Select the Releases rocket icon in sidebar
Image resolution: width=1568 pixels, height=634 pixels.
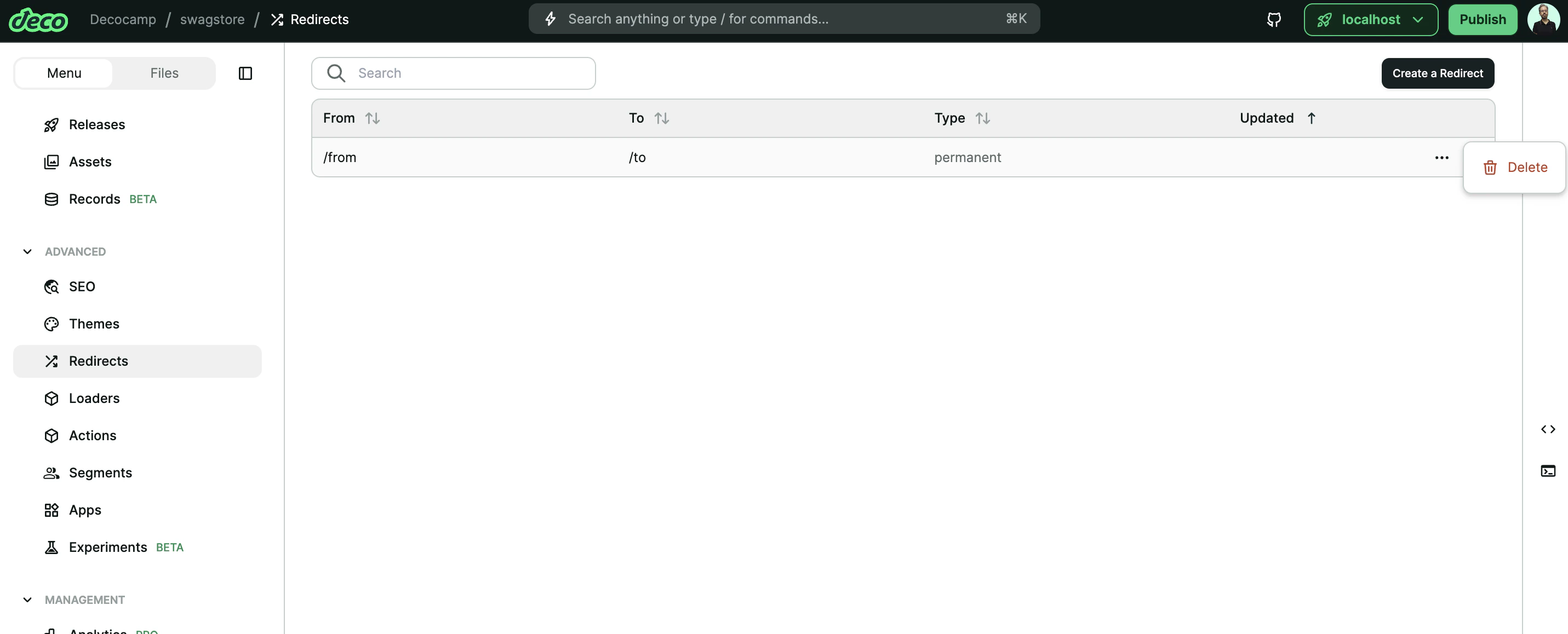(x=51, y=124)
